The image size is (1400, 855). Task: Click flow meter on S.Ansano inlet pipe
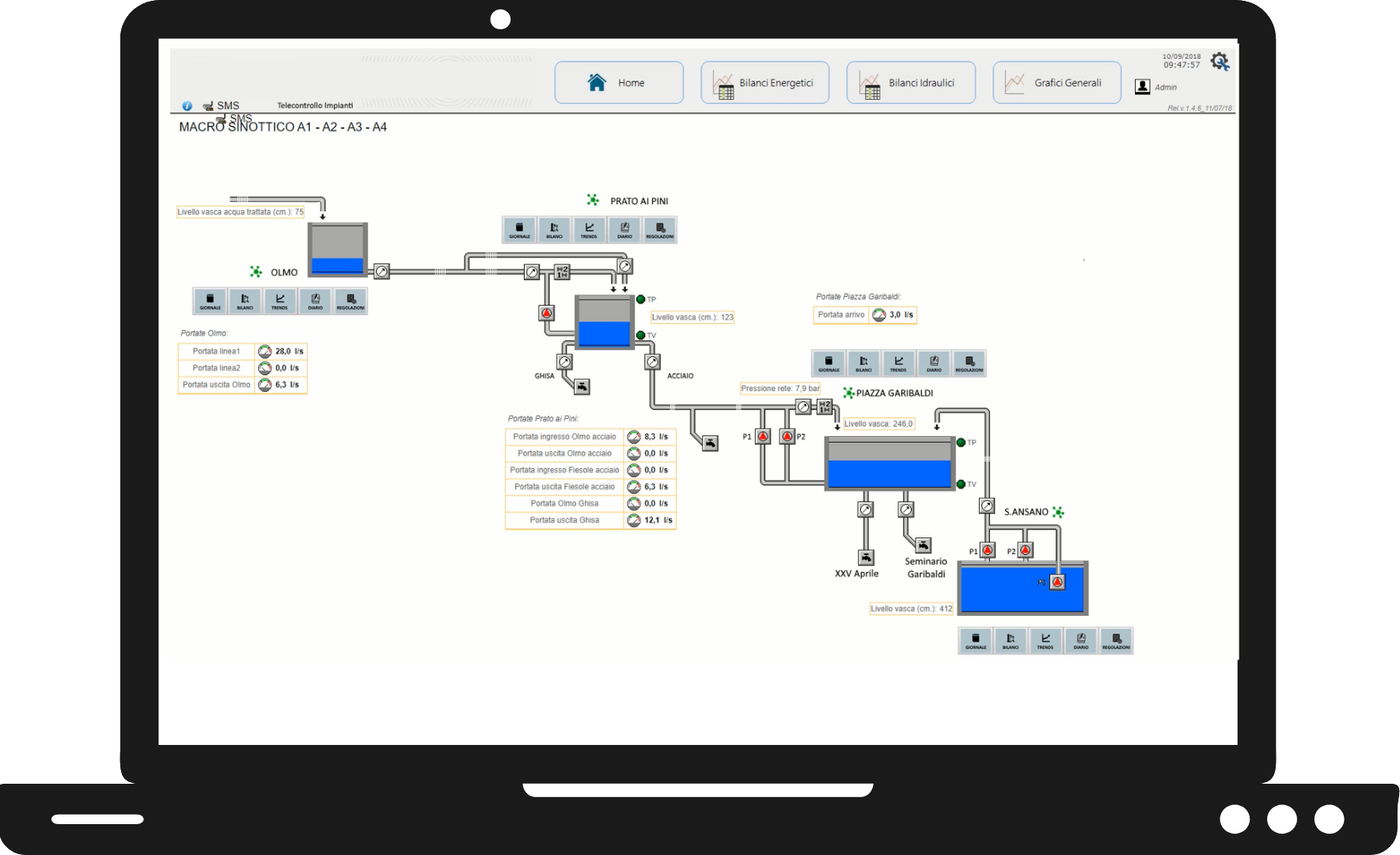point(987,505)
